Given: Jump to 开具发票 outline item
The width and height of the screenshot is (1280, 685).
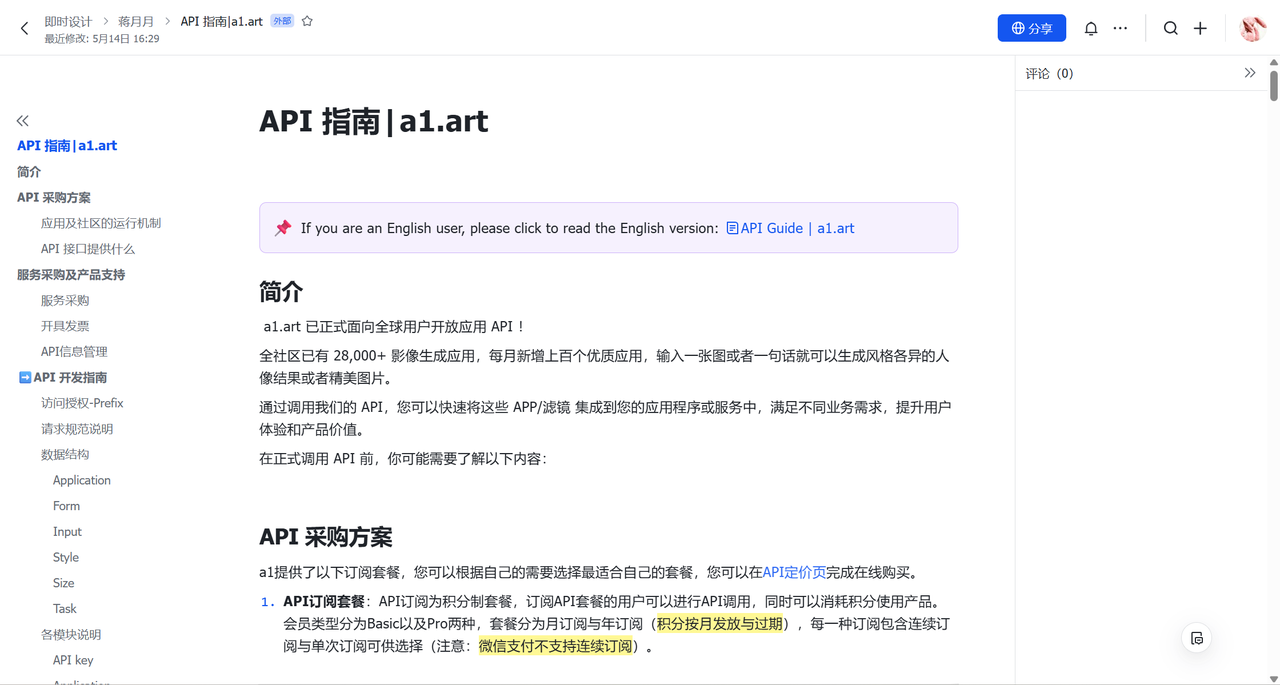Looking at the screenshot, I should [x=65, y=326].
